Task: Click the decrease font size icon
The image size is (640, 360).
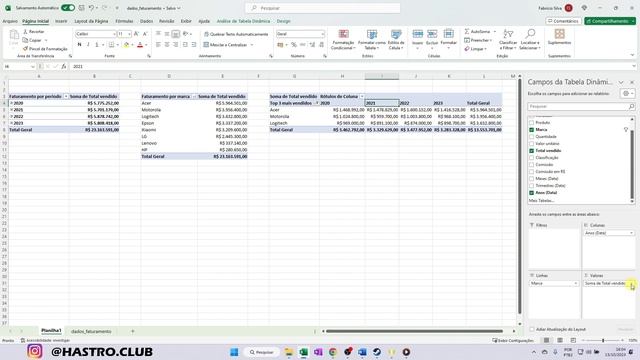Action: coord(145,34)
